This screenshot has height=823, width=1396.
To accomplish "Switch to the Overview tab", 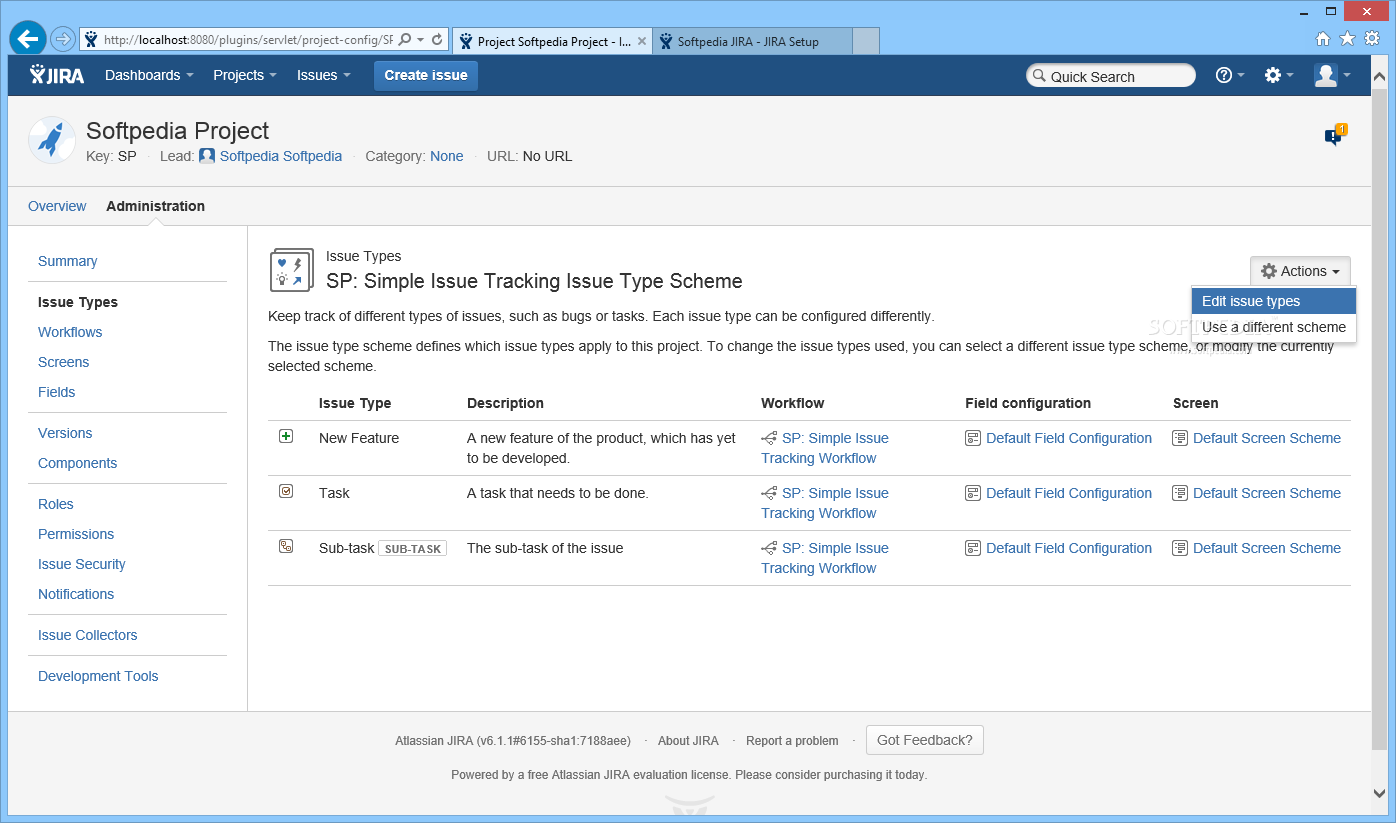I will pyautogui.click(x=57, y=206).
